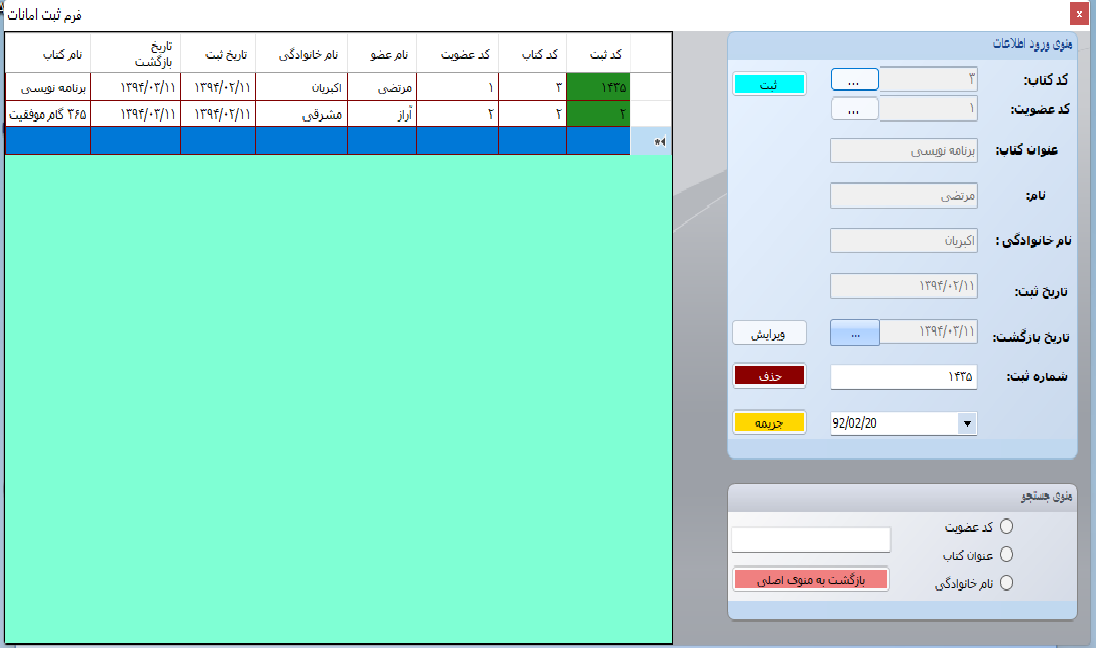This screenshot has height=648, width=1096.
Task: Click the ... button beside کد عضویت
Action: coord(854,110)
